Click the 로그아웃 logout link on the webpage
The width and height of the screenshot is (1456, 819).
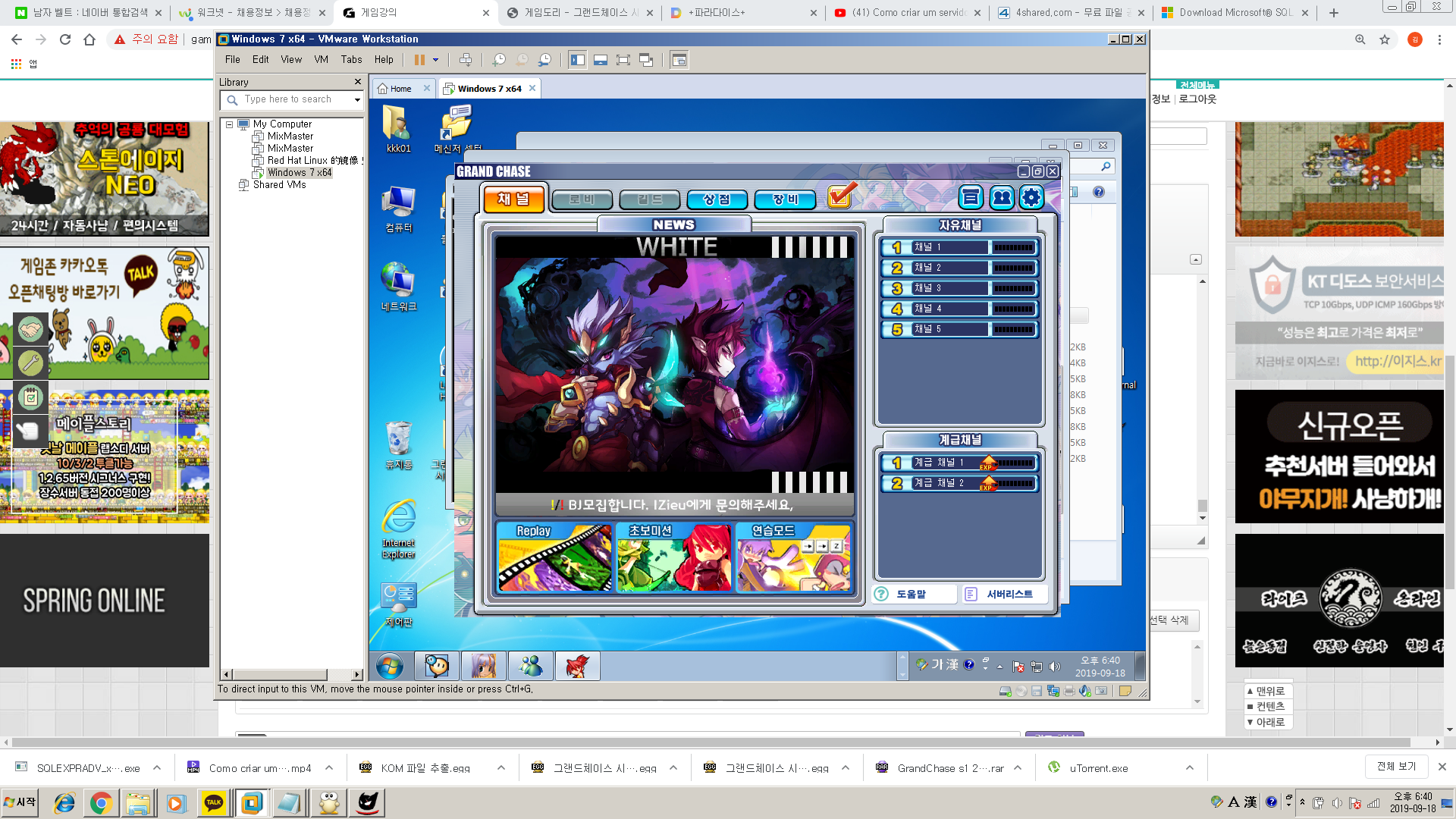tap(1197, 99)
